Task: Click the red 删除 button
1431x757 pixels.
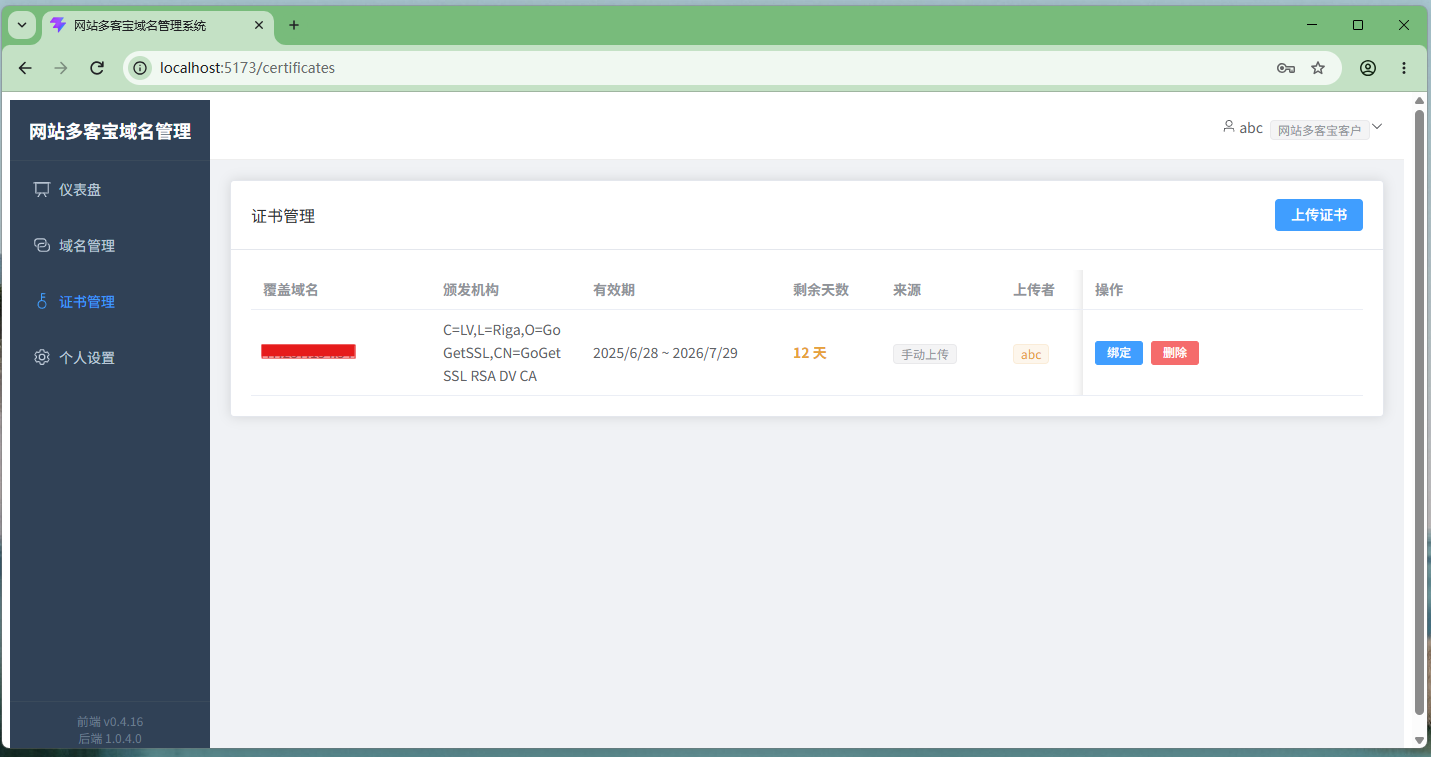Action: point(1175,353)
